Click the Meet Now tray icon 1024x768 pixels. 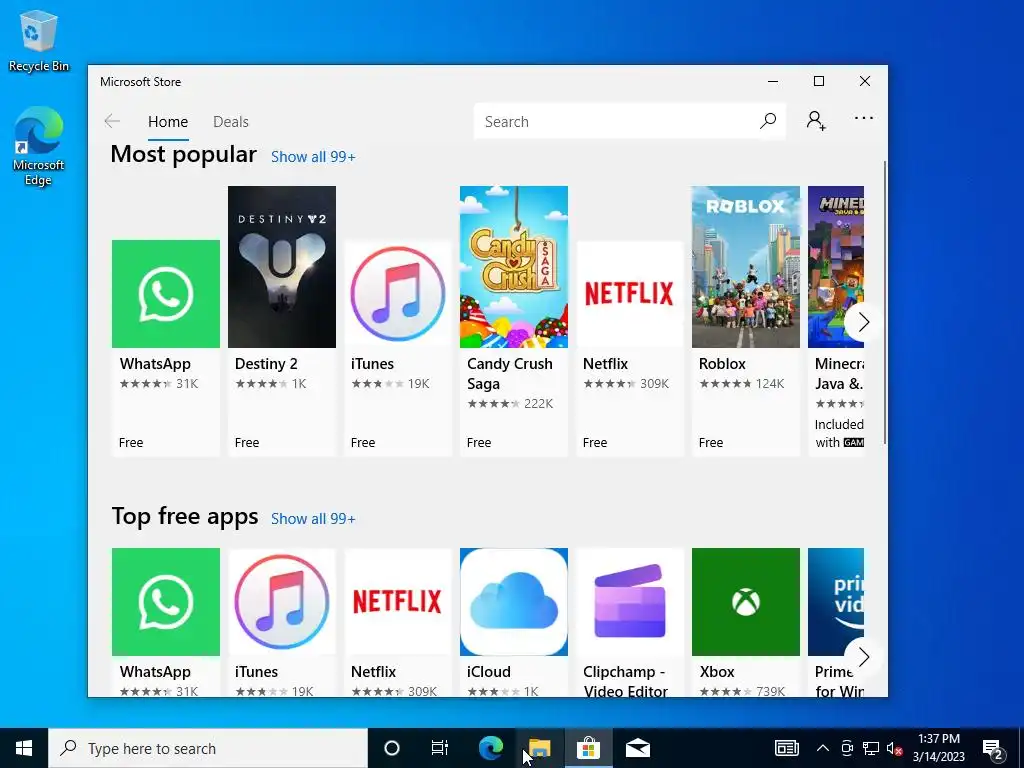pos(847,748)
